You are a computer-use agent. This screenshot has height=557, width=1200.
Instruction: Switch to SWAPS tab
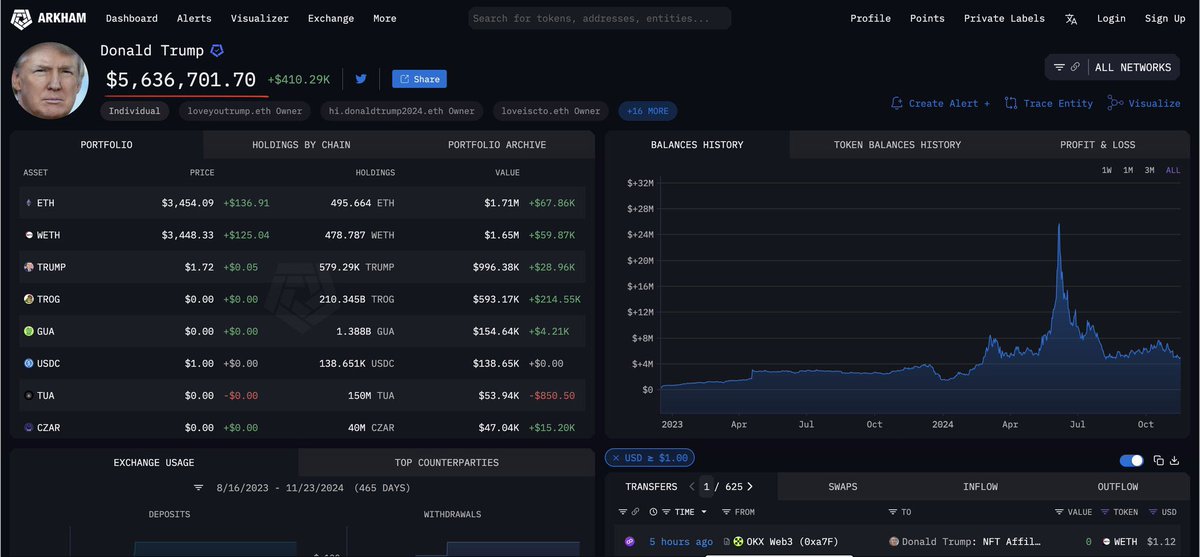point(842,487)
